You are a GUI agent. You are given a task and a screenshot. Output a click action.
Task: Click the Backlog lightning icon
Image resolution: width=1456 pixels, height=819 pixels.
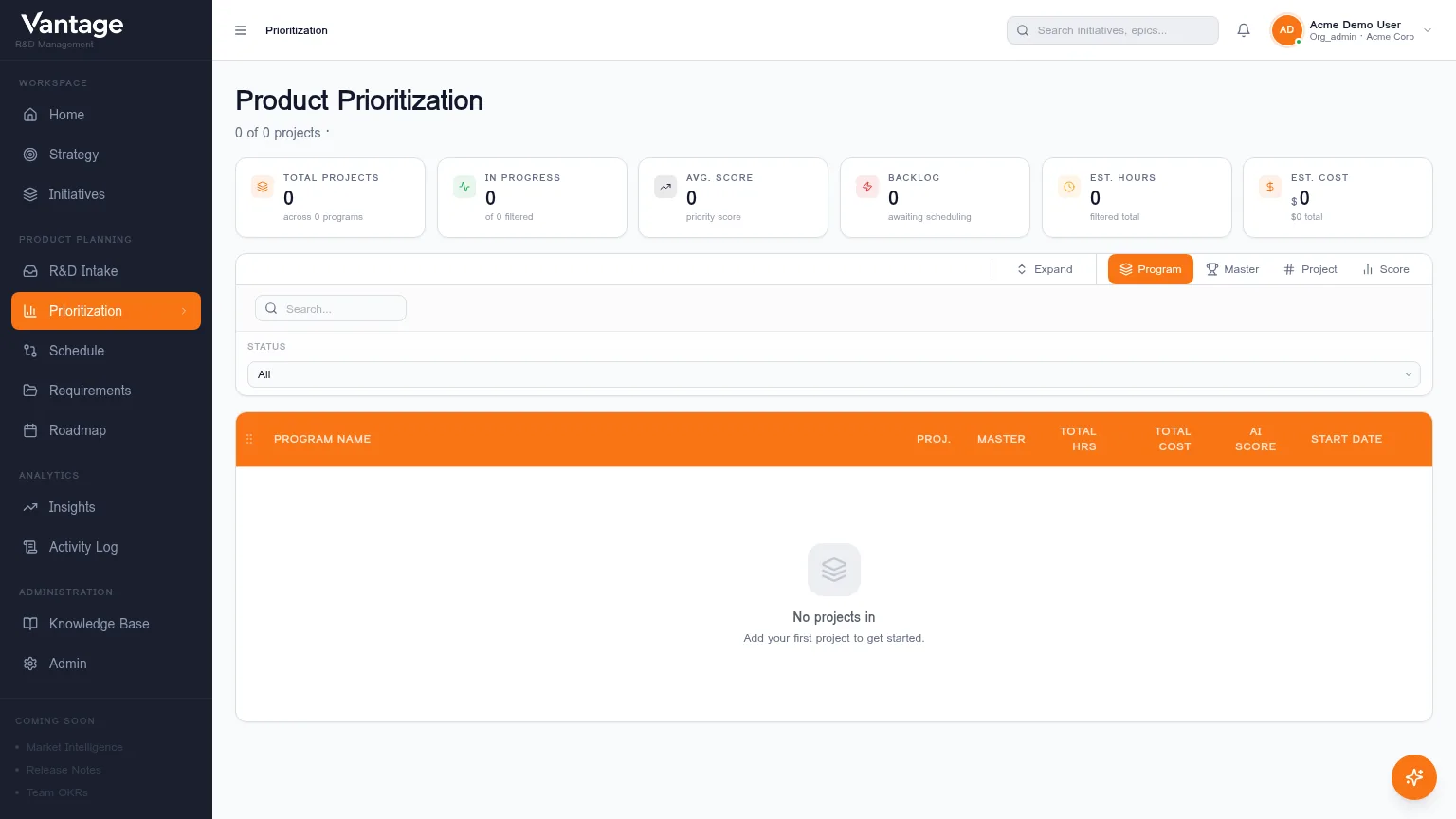coord(867,187)
